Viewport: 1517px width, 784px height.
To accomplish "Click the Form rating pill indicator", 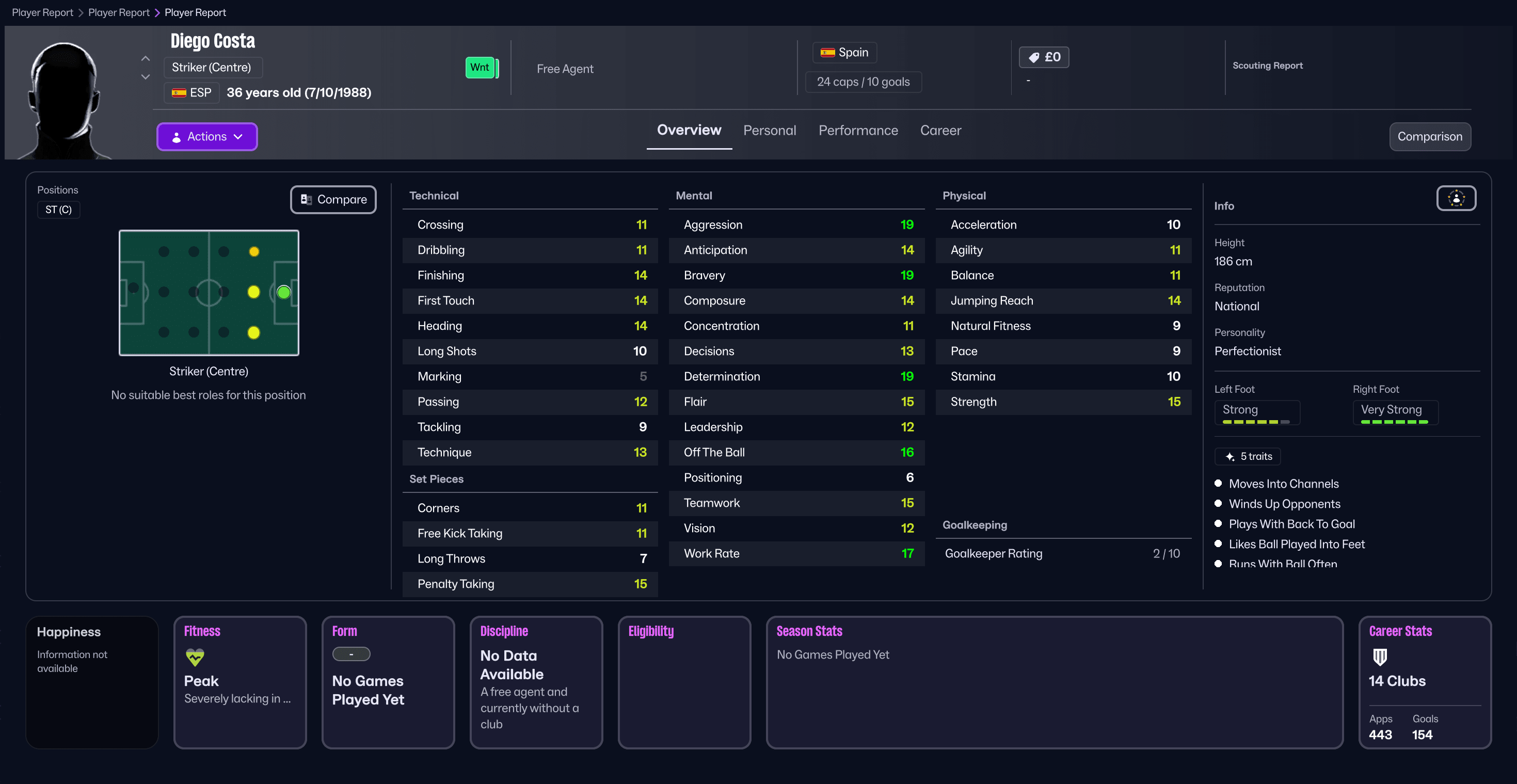I will click(x=351, y=654).
